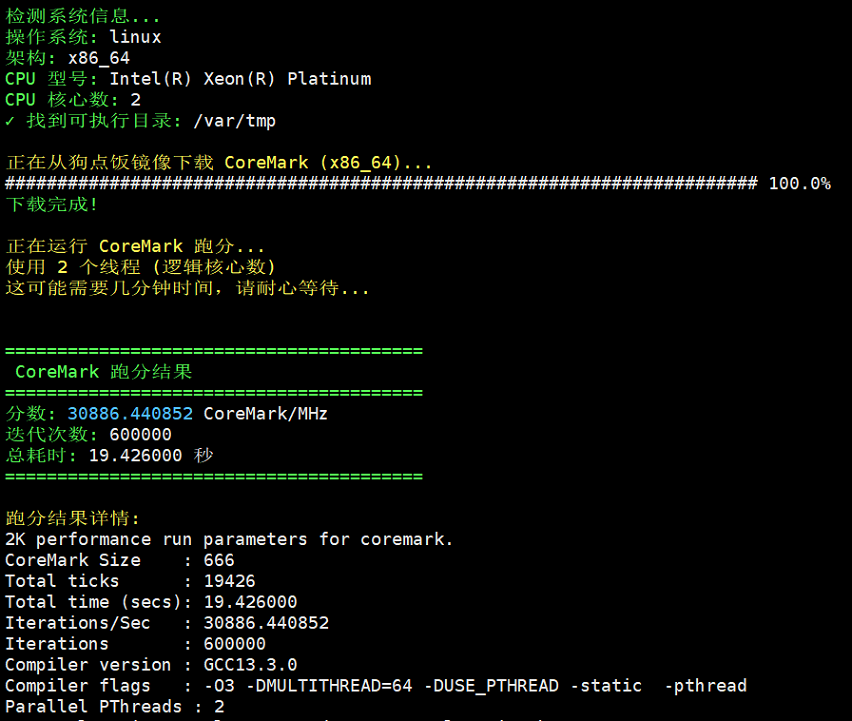Click the CoreMark Size value 666

[x=218, y=560]
